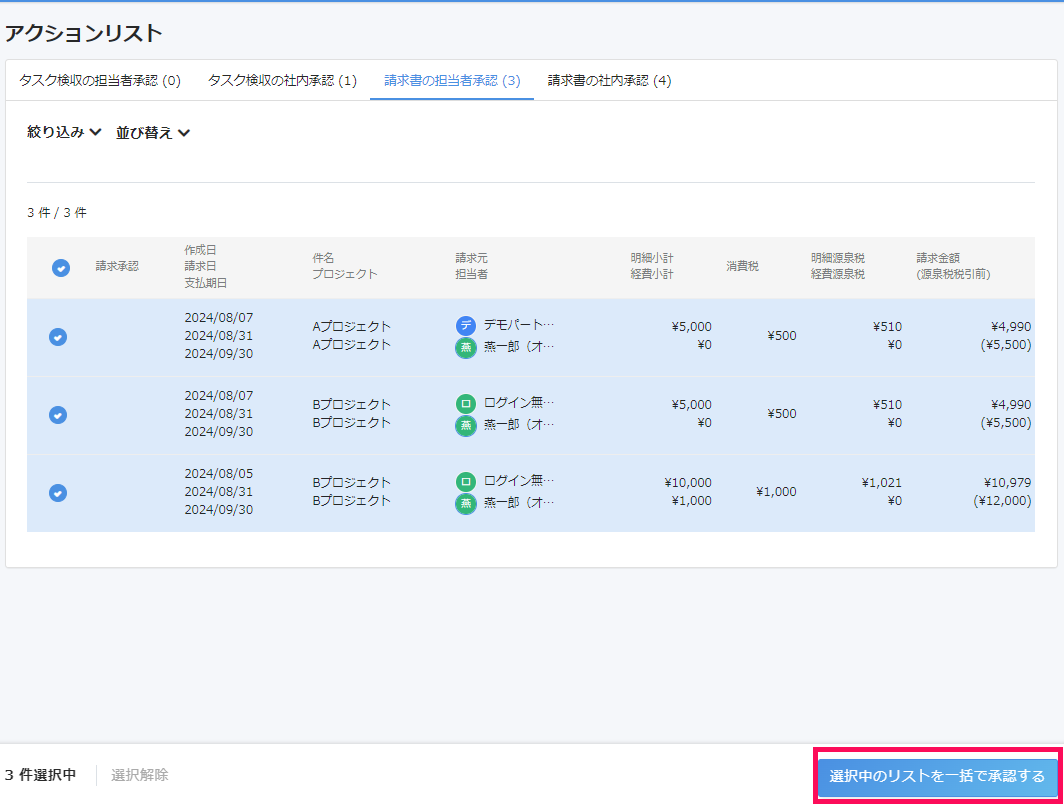Click the green 燕 avatar in Aプロジェクト row

[x=466, y=348]
